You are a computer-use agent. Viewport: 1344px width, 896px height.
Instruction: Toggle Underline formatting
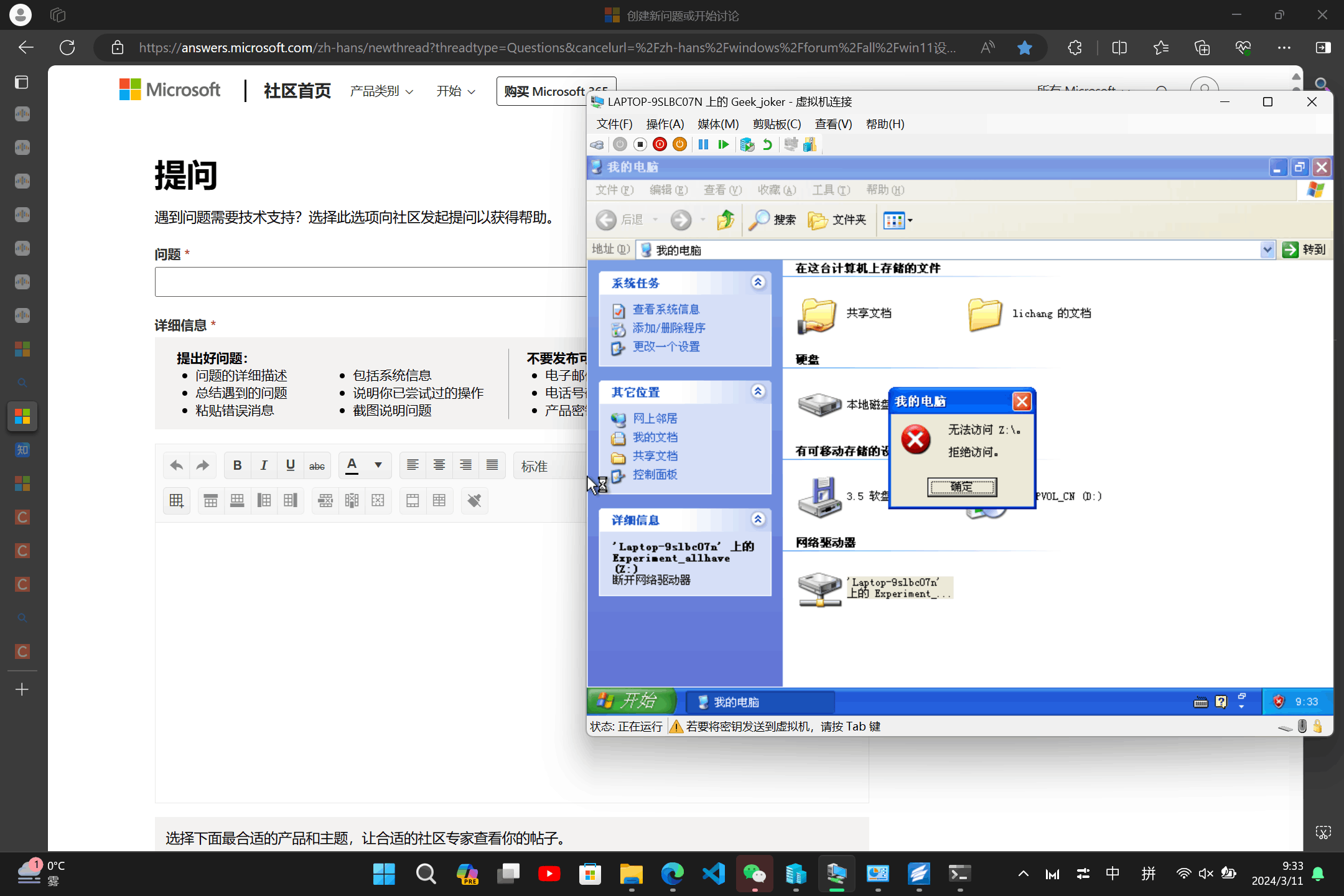coord(290,465)
